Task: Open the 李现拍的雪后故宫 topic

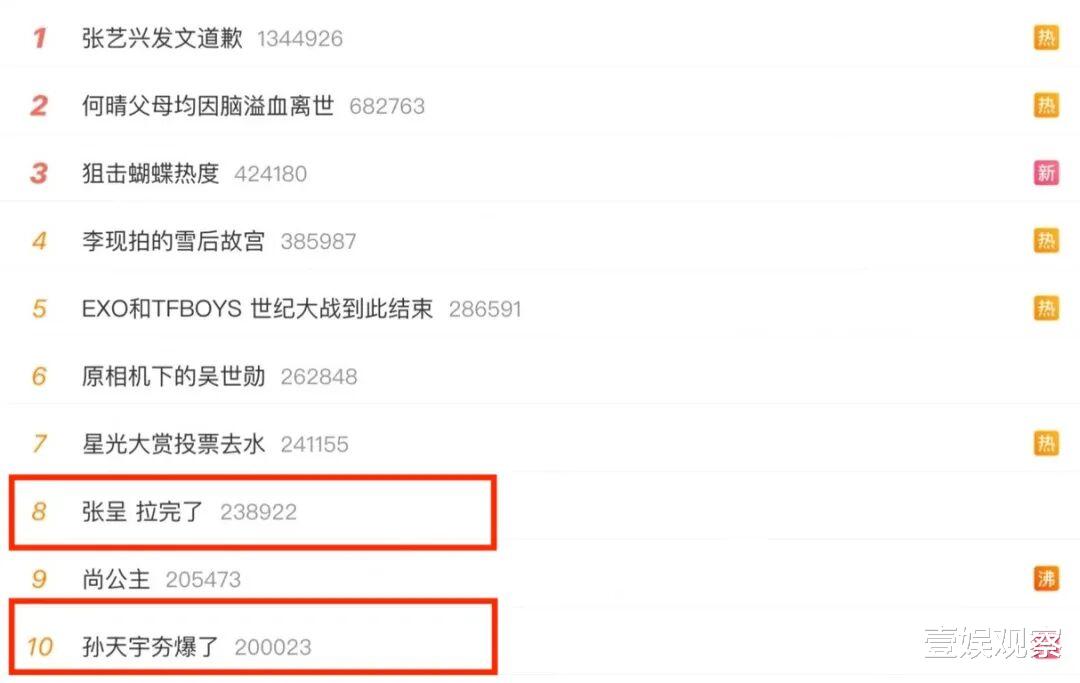Action: point(174,240)
